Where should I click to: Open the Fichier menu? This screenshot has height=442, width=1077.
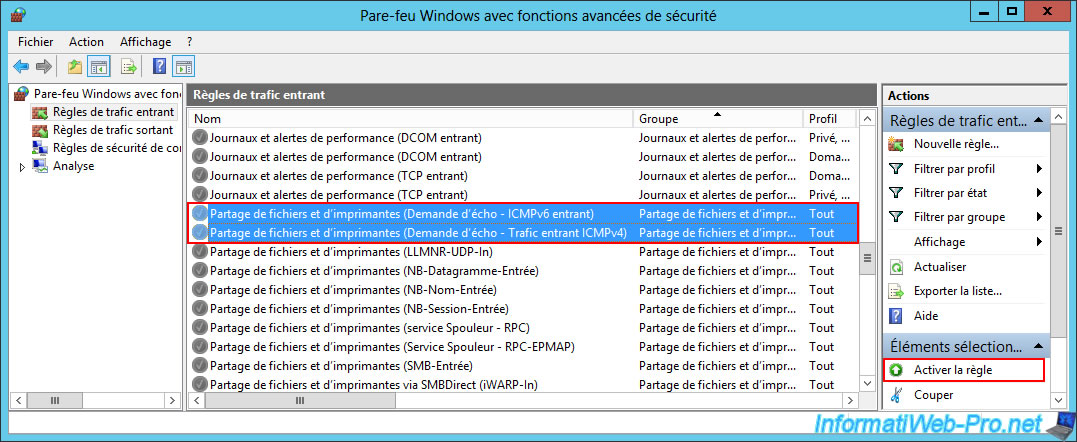coord(36,42)
